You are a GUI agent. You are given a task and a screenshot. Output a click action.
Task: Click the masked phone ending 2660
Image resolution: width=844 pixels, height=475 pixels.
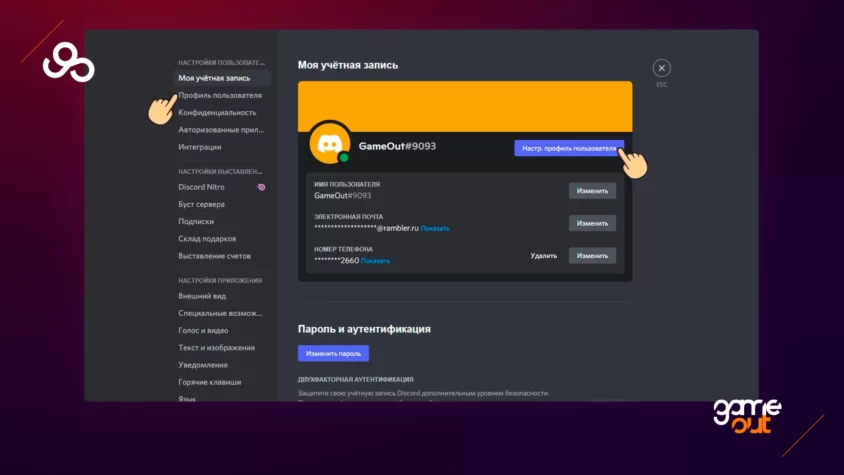(336, 260)
